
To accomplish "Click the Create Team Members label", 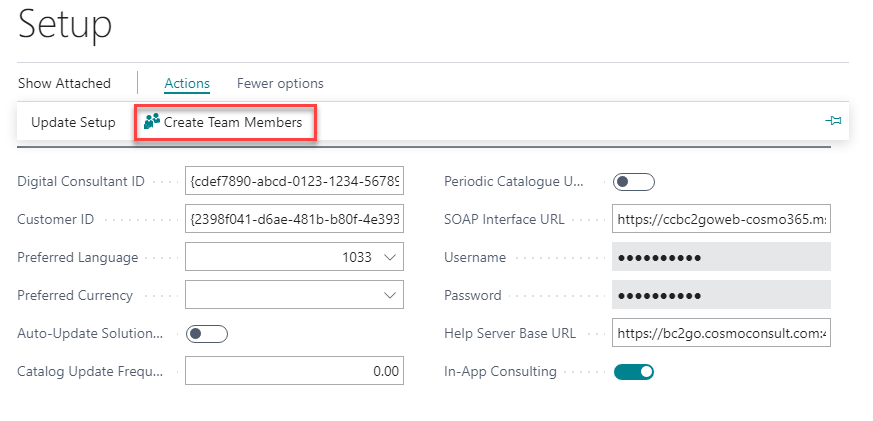I will [232, 122].
